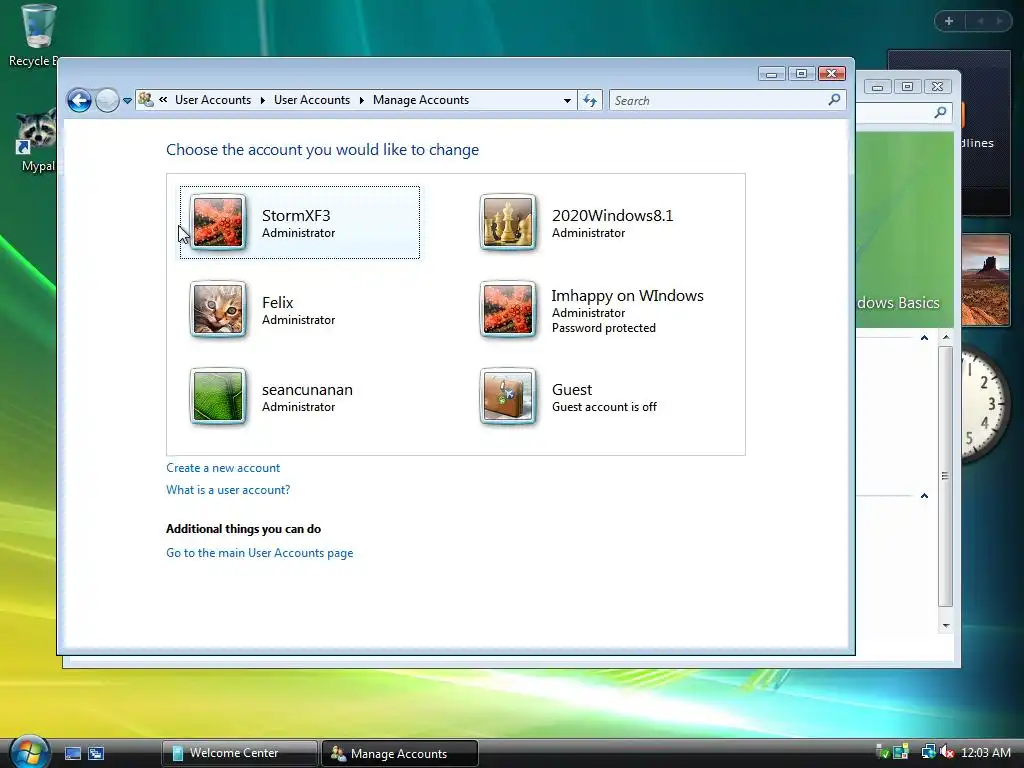Screen dimensions: 1024x768
Task: Switch to Manage Accounts taskbar button
Action: point(400,753)
